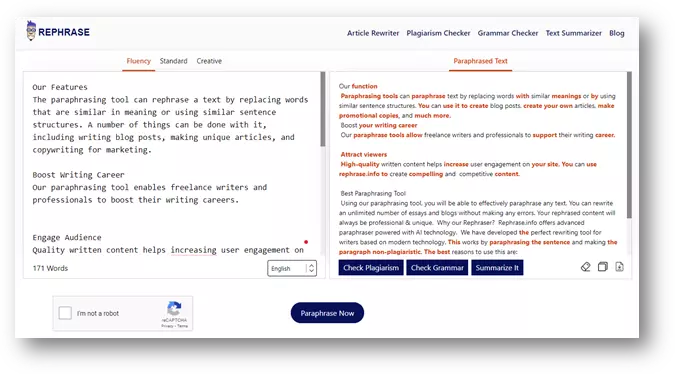Image resolution: width=675 pixels, height=374 pixels.
Task: Copy paraphrased text with copy icon
Action: [x=603, y=267]
